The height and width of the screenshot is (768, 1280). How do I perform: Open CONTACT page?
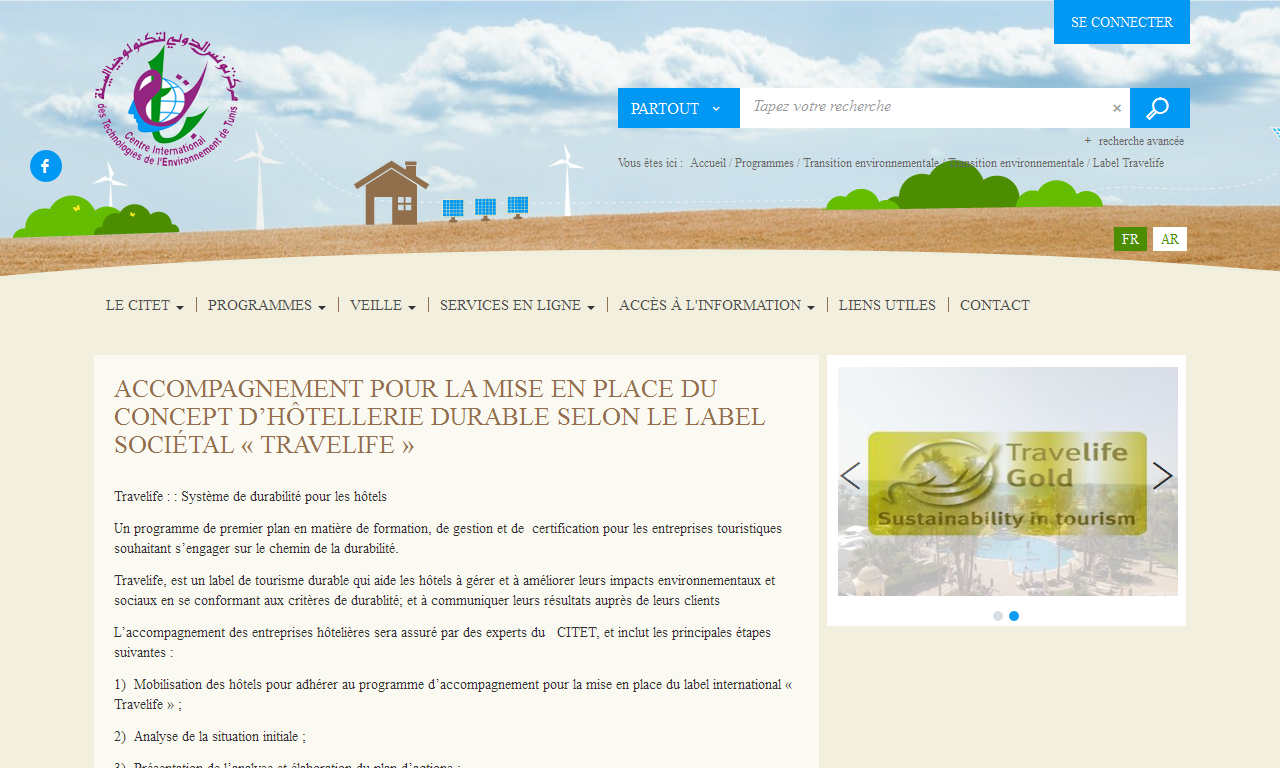coord(995,305)
